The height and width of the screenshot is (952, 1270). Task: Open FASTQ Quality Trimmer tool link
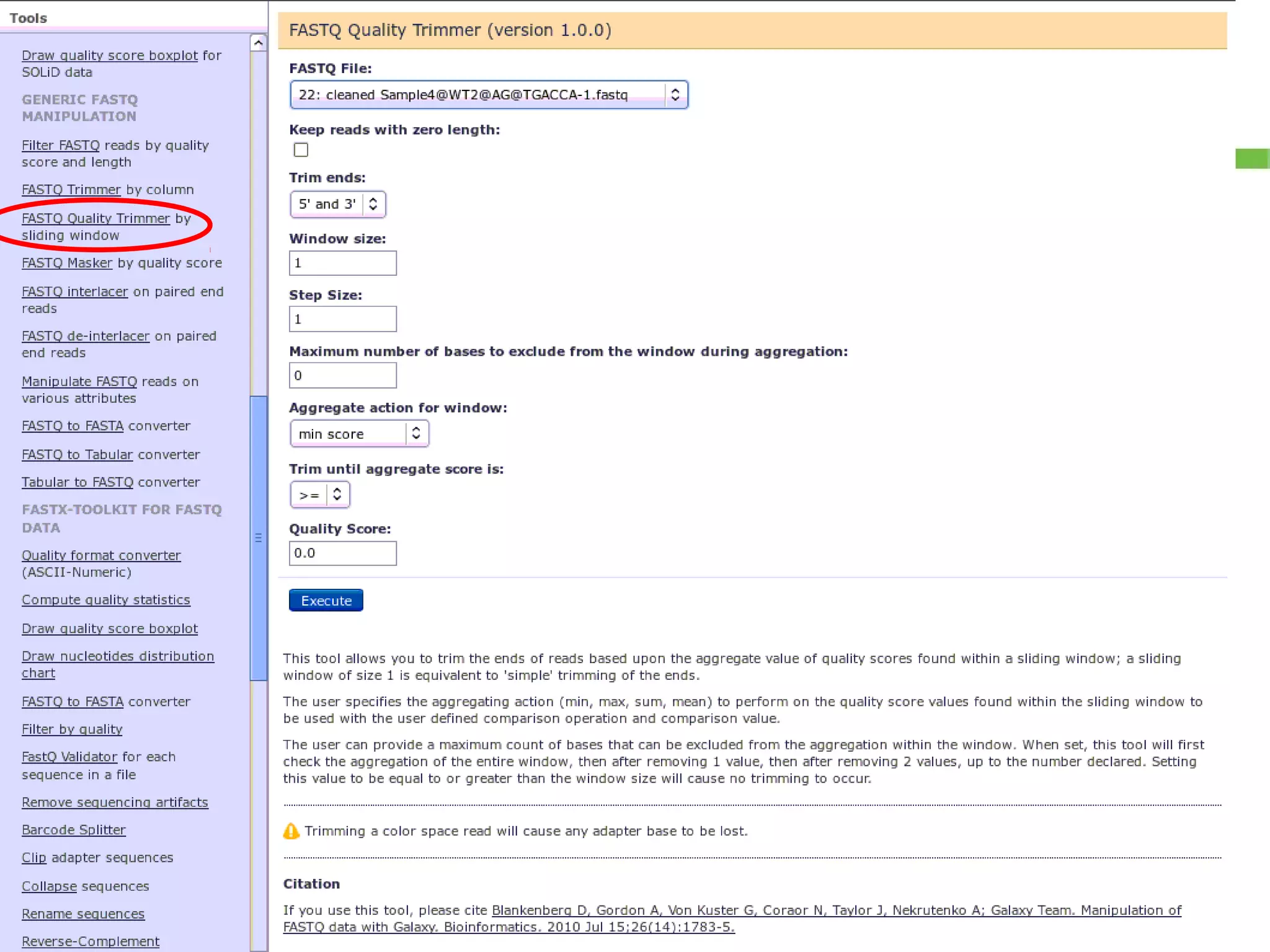[95, 218]
